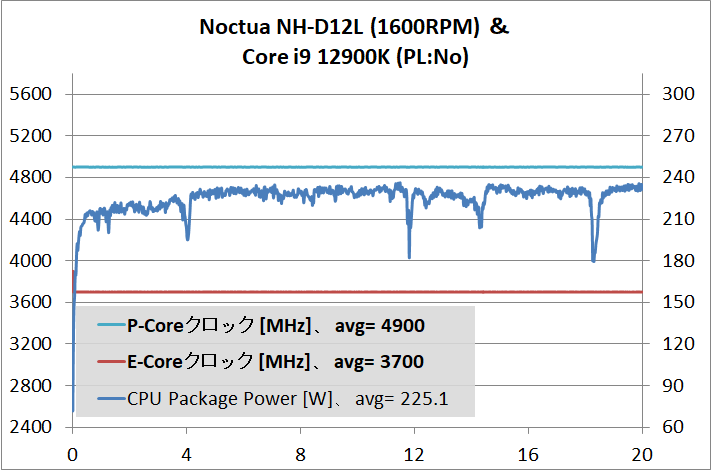Image resolution: width=711 pixels, height=470 pixels.
Task: Click the power dip near minute 4
Action: coord(187,224)
